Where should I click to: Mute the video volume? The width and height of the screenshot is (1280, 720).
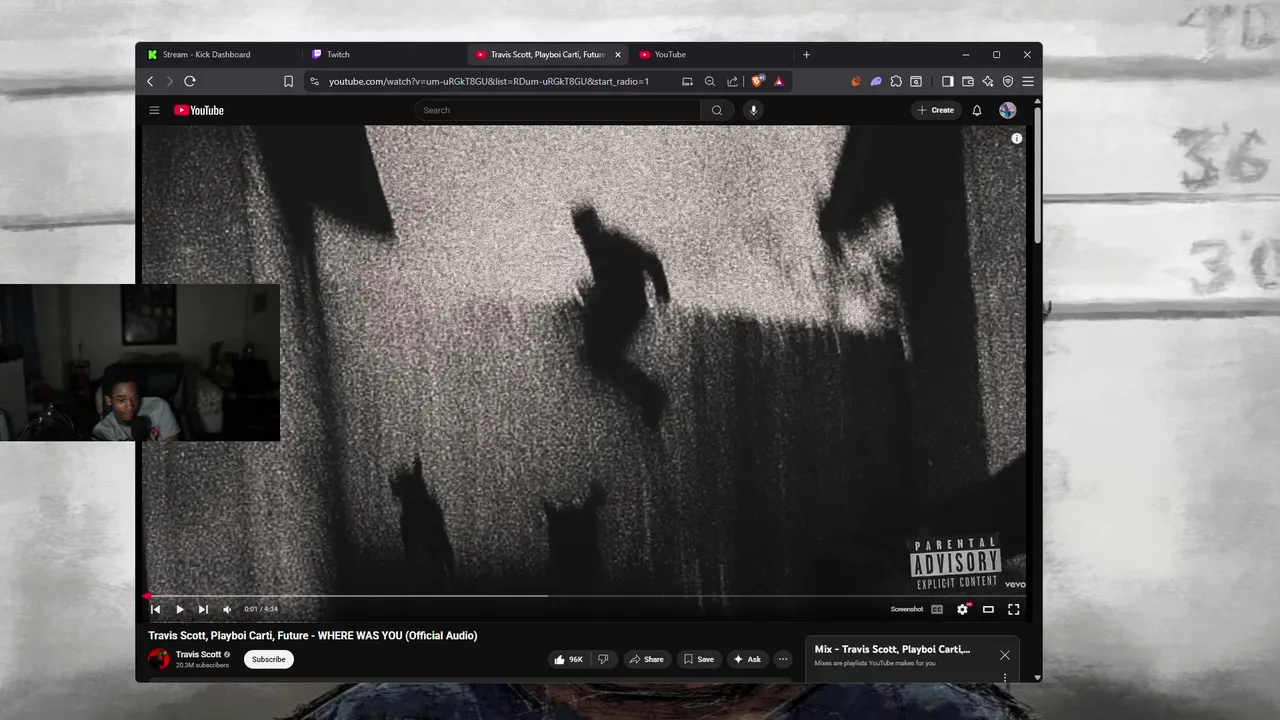(227, 609)
